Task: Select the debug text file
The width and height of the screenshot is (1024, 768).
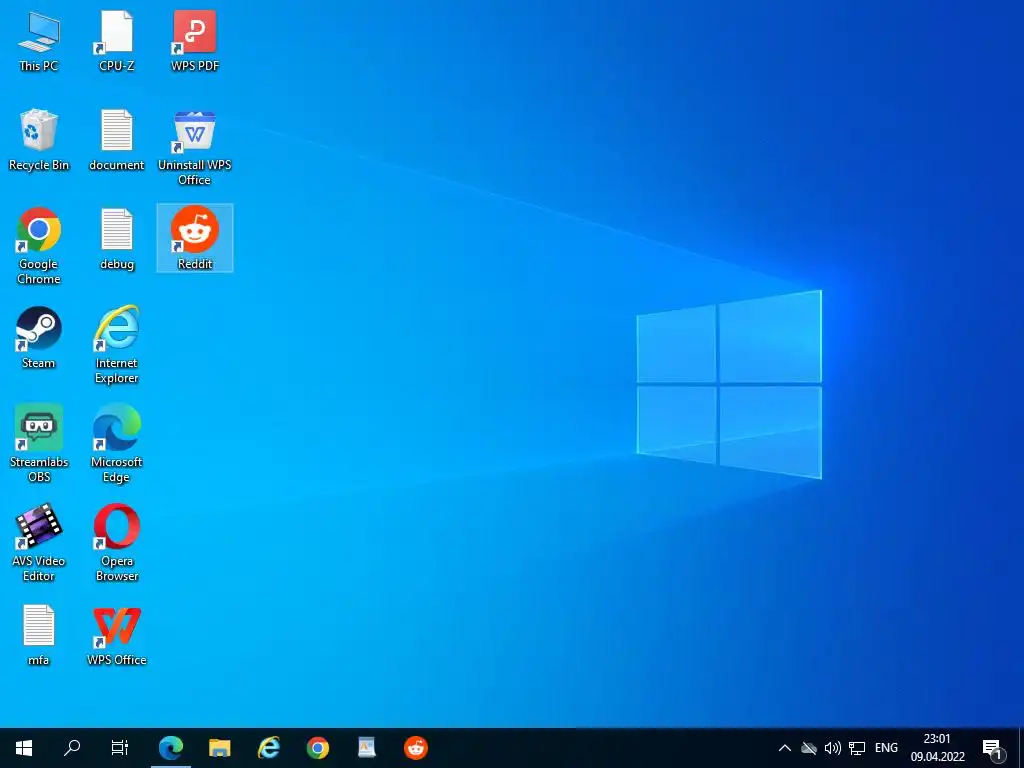Action: pyautogui.click(x=117, y=239)
